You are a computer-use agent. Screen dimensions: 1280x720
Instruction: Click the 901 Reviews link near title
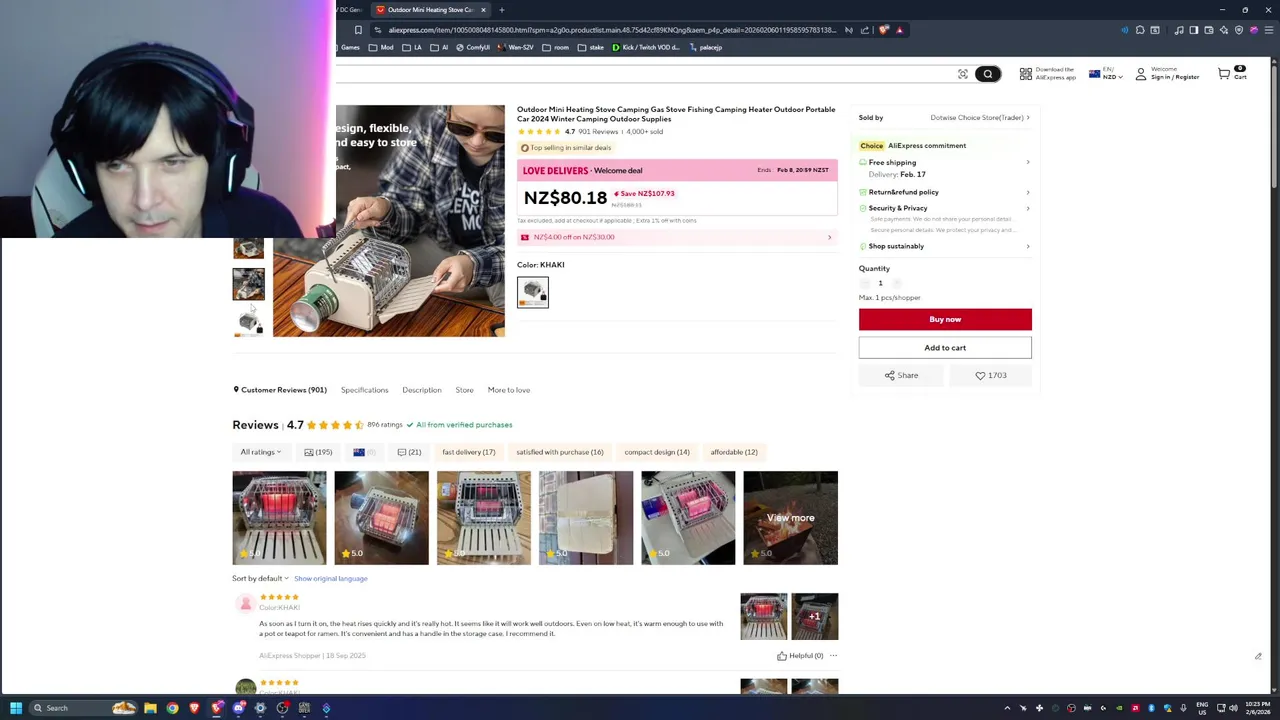click(598, 132)
